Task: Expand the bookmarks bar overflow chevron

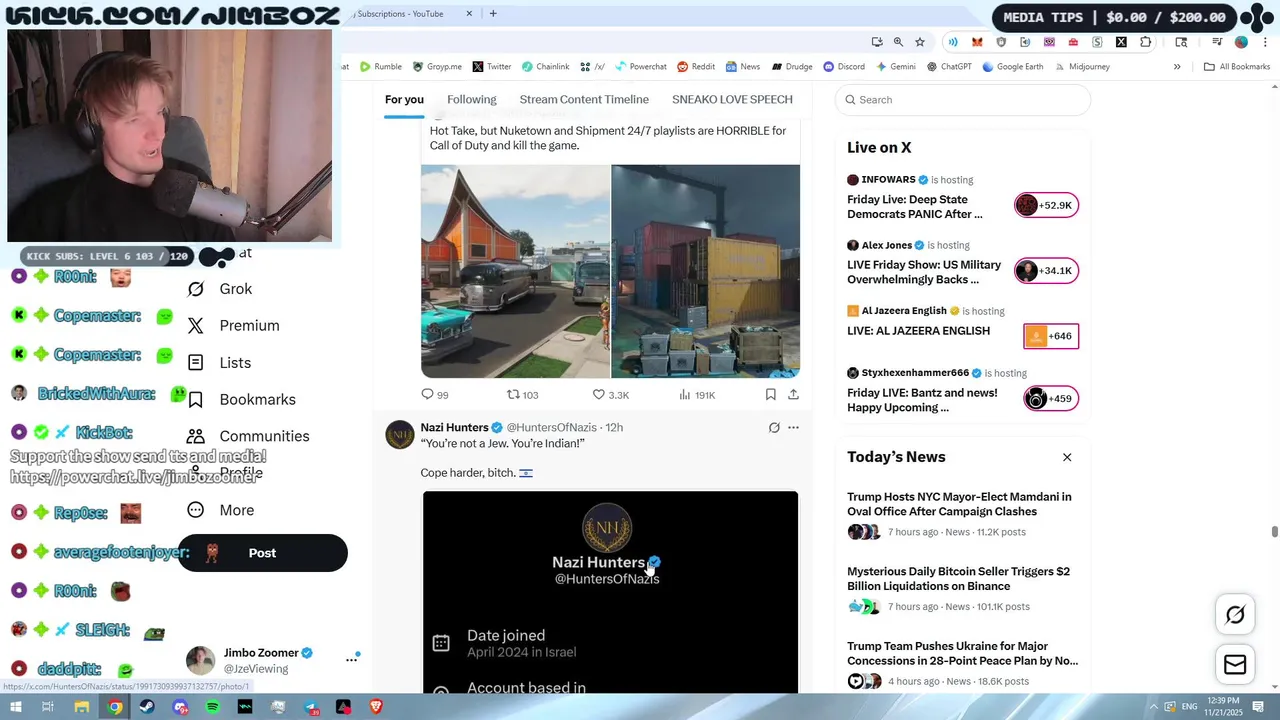Action: (x=1177, y=67)
